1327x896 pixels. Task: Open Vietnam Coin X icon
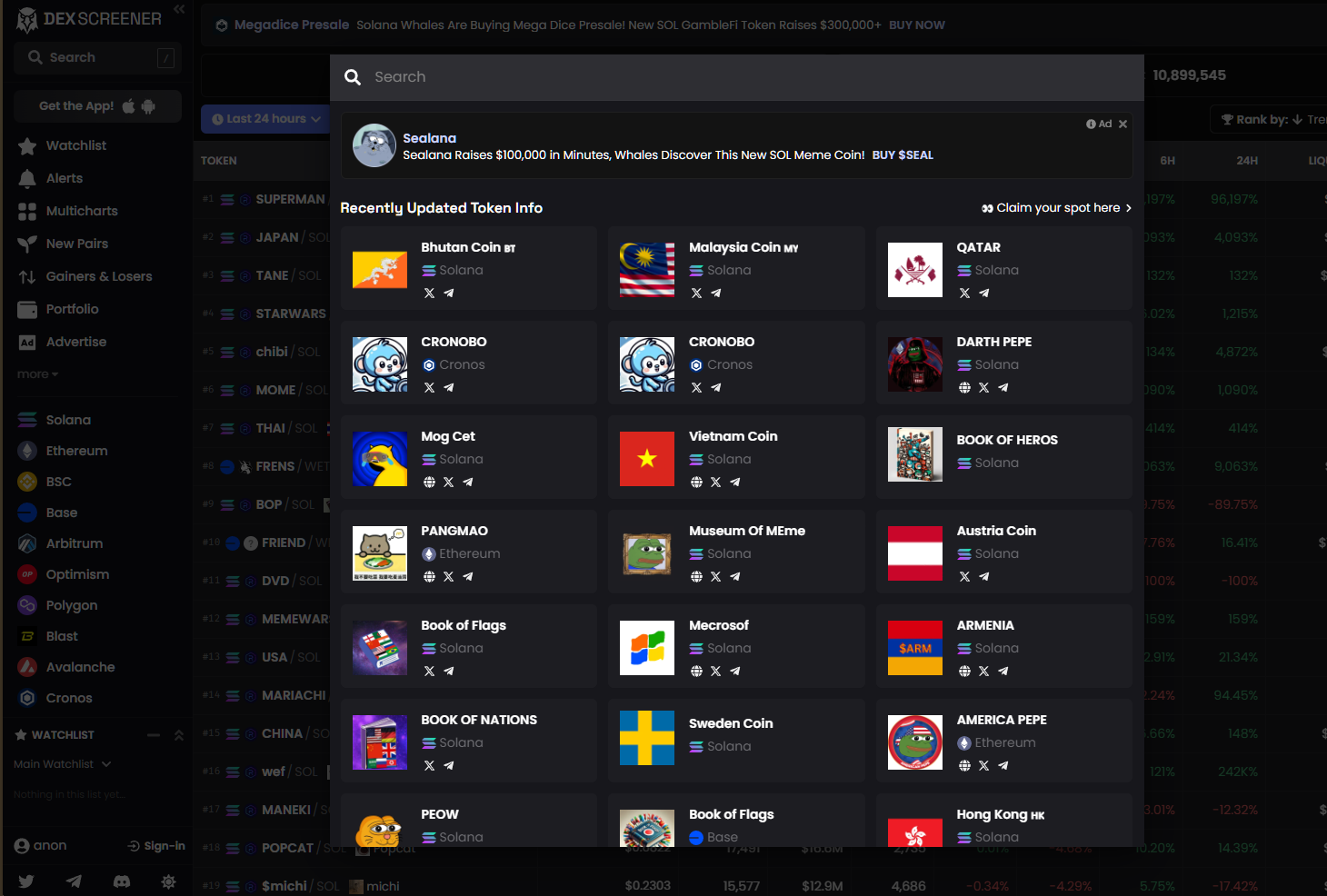[x=716, y=483]
